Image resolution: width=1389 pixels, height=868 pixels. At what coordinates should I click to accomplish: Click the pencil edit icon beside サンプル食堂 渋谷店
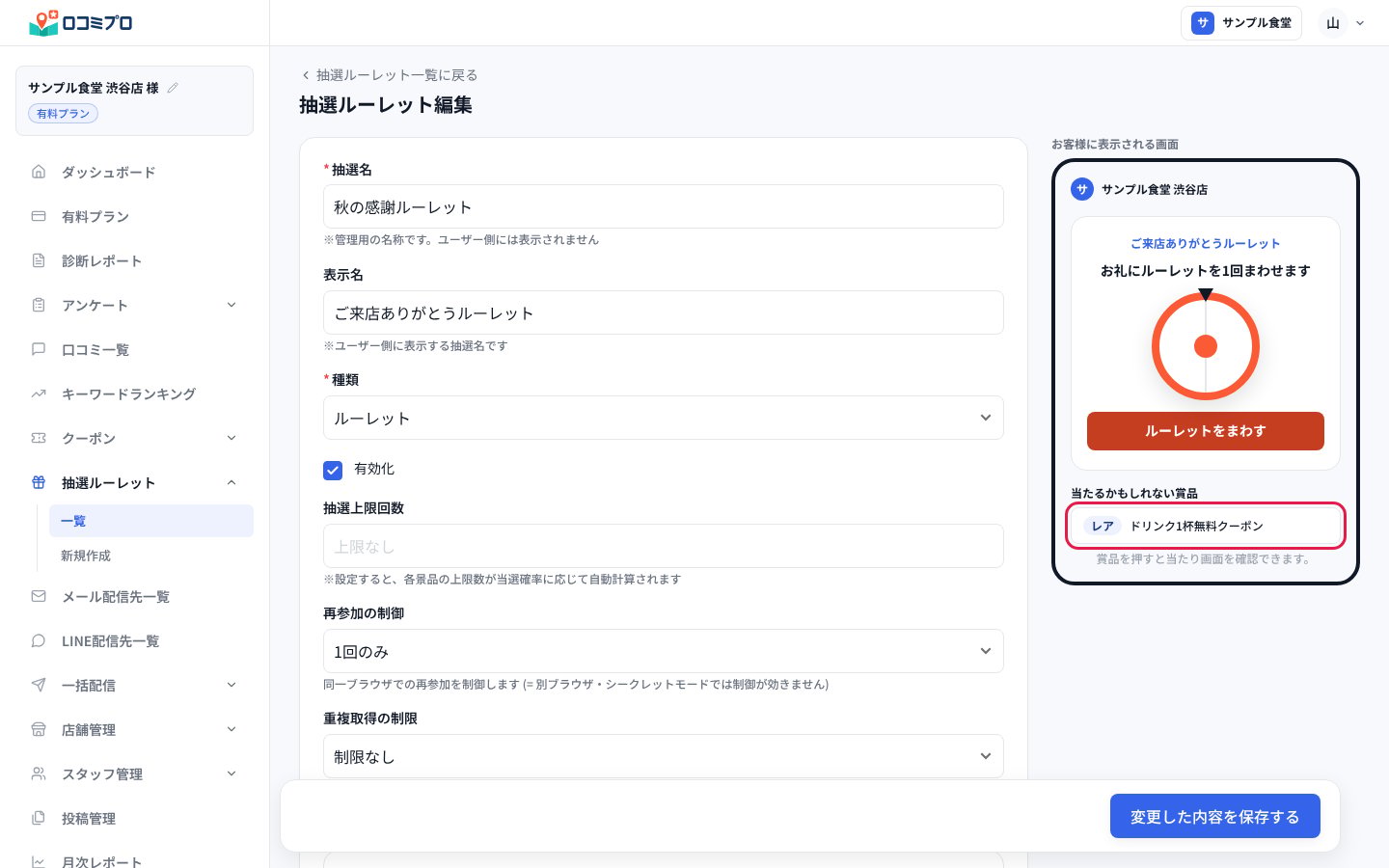click(x=173, y=88)
